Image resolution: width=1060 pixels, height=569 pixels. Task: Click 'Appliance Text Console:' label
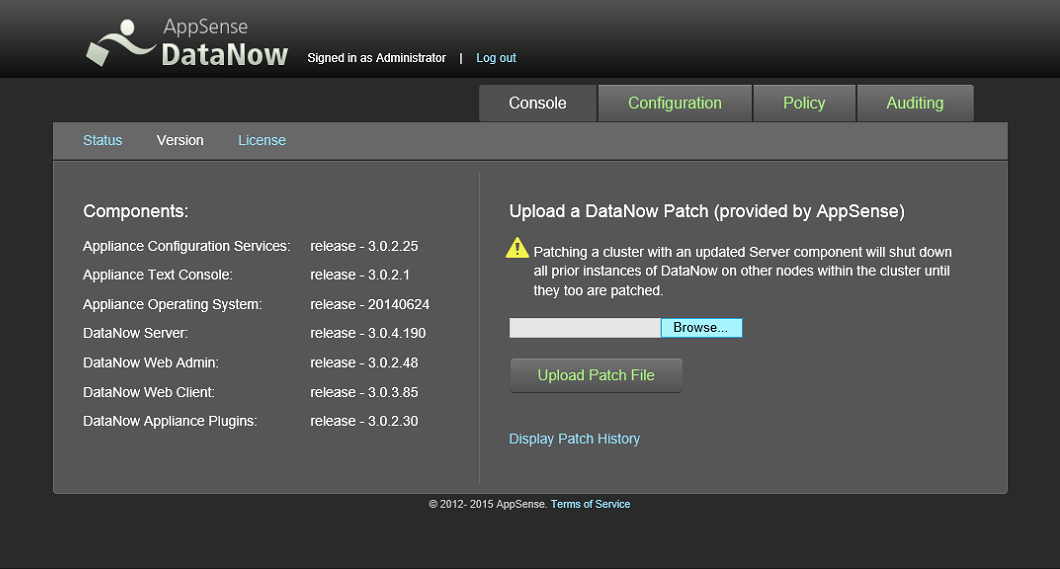point(158,275)
